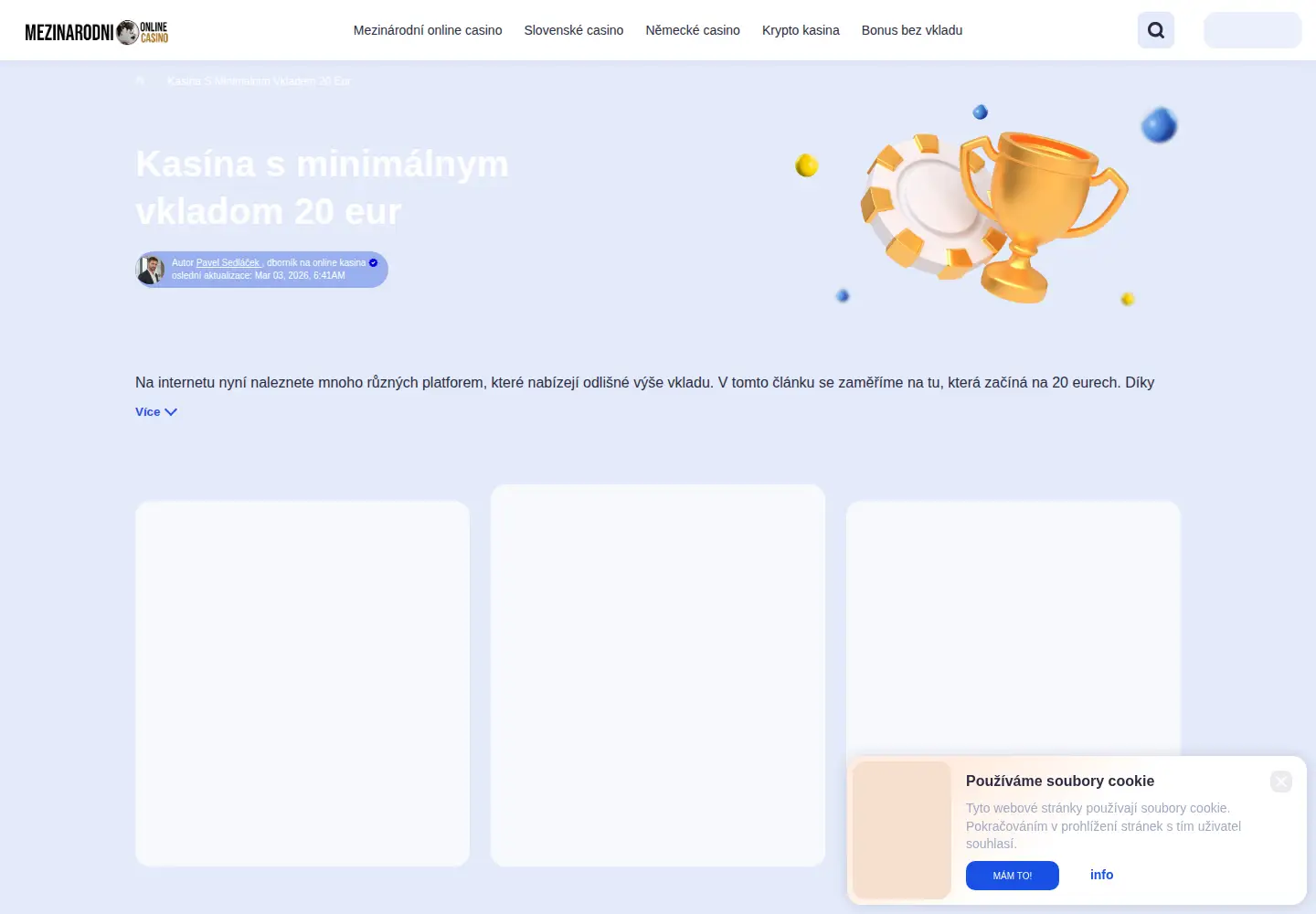Click the author's profile photo
1316x914 pixels.
(151, 270)
